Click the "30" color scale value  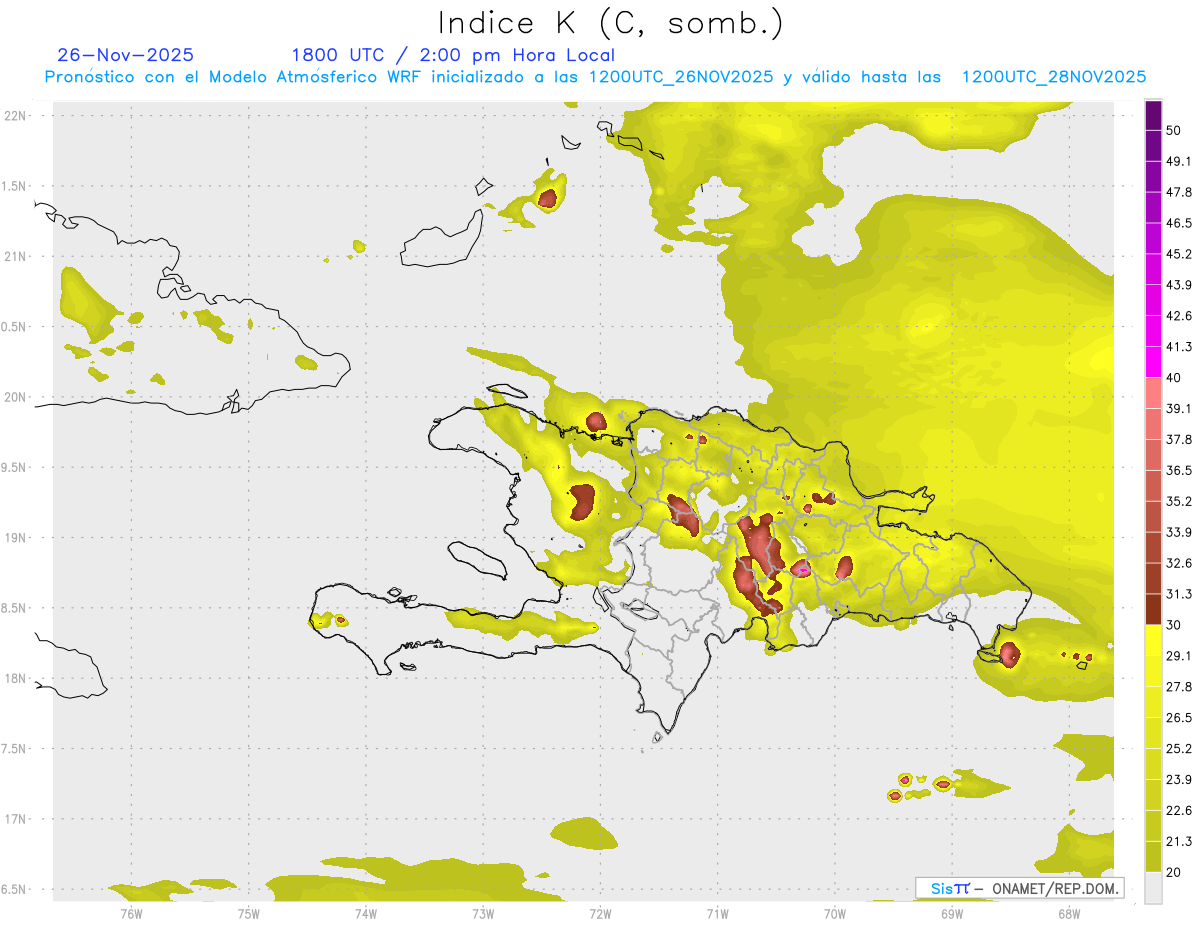click(x=1174, y=625)
